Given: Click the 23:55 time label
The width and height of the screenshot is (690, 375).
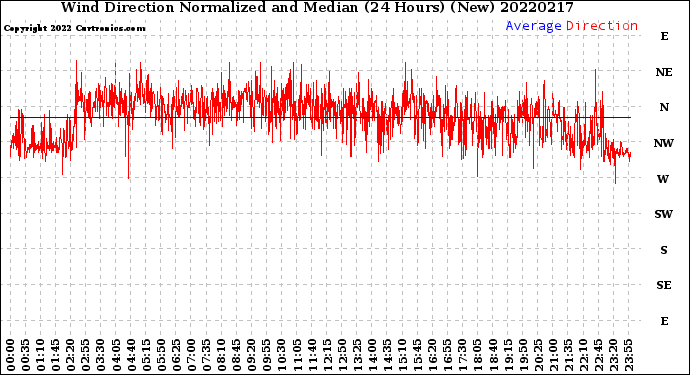Looking at the screenshot, I should (x=628, y=356).
